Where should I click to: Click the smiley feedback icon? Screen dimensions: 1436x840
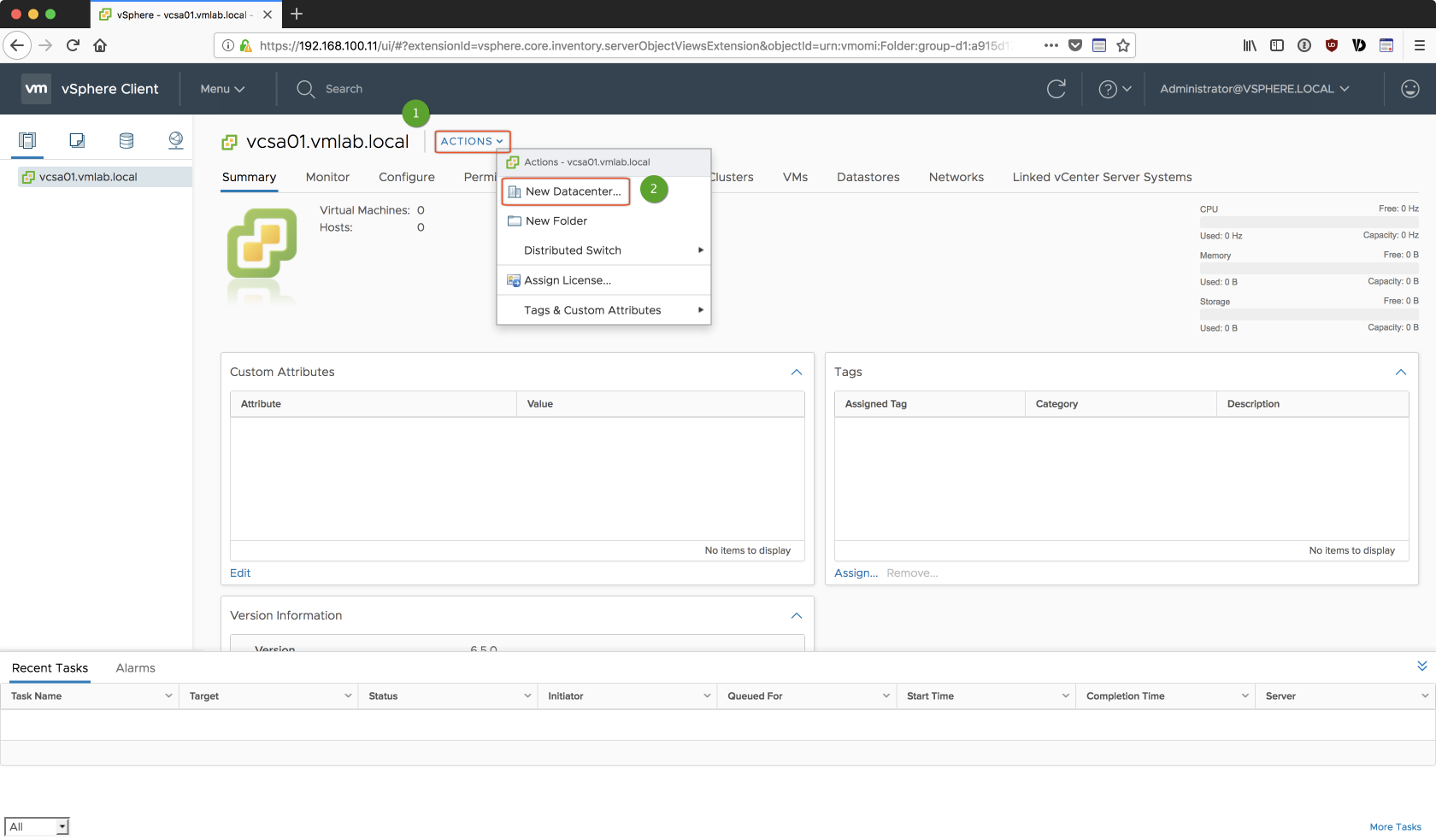pos(1410,89)
